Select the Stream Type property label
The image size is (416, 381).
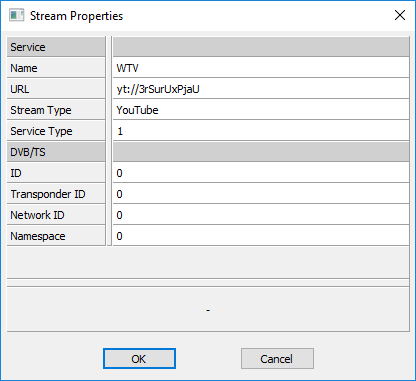[56, 110]
